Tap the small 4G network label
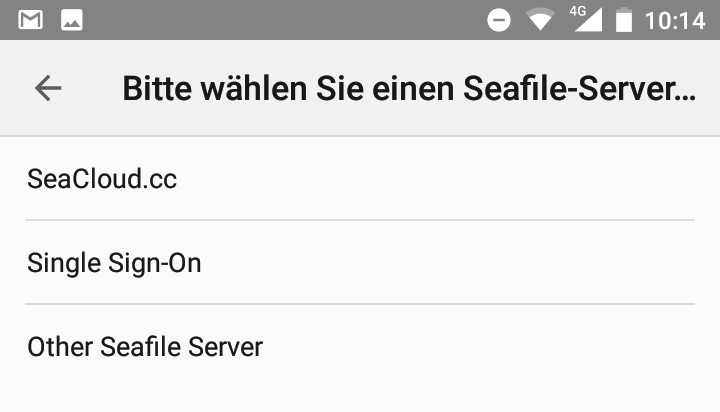This screenshot has height=412, width=720. (577, 11)
